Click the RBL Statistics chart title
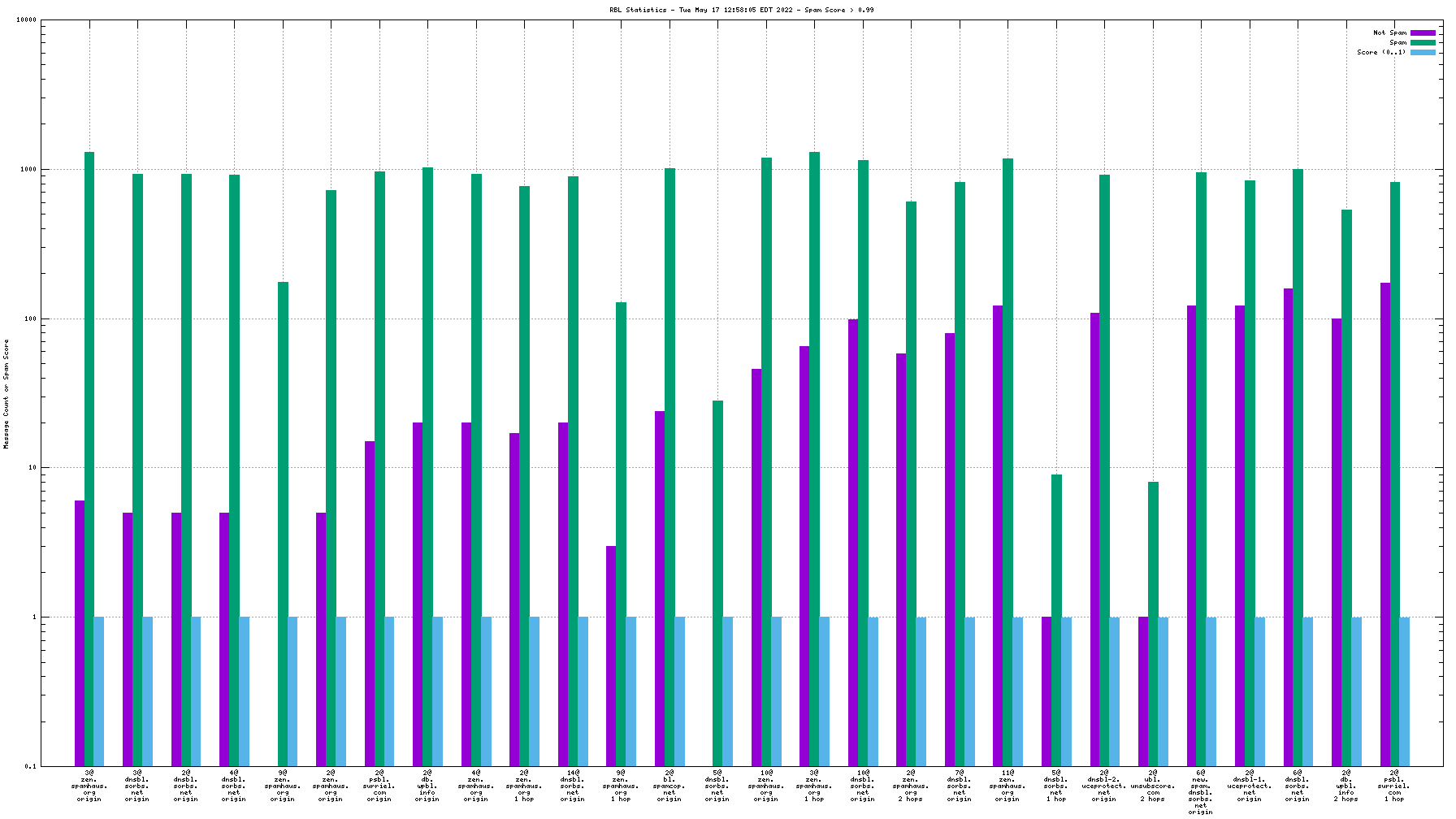The width and height of the screenshot is (1456, 819). click(741, 11)
